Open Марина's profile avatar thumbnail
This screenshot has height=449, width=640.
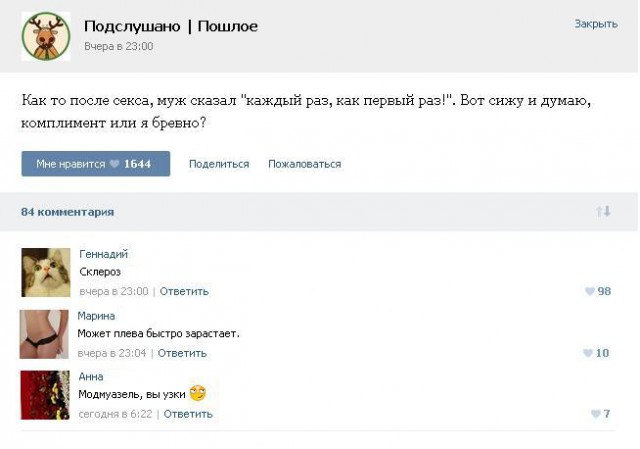tap(45, 334)
